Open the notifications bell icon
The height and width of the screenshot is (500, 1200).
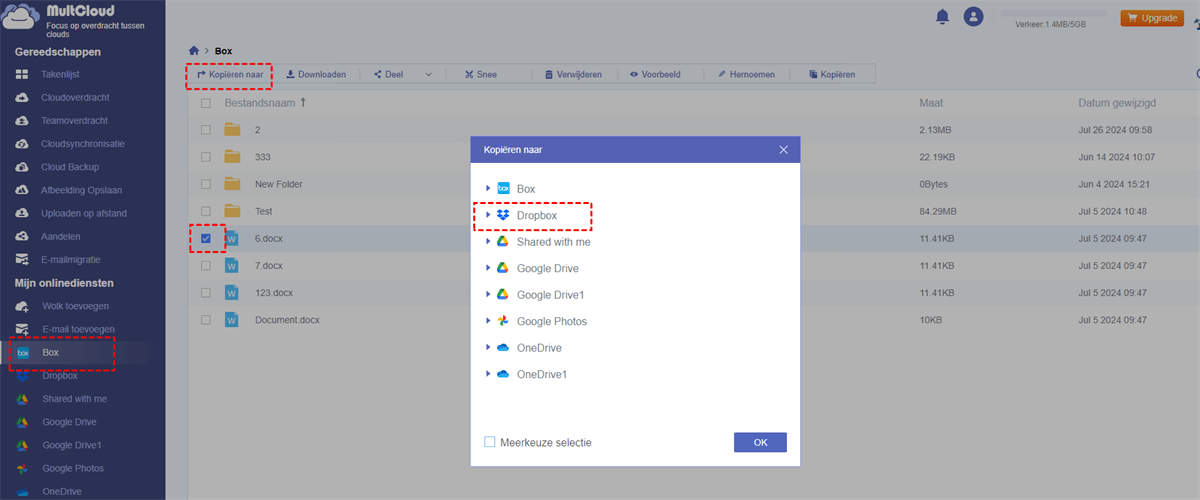[x=941, y=17]
